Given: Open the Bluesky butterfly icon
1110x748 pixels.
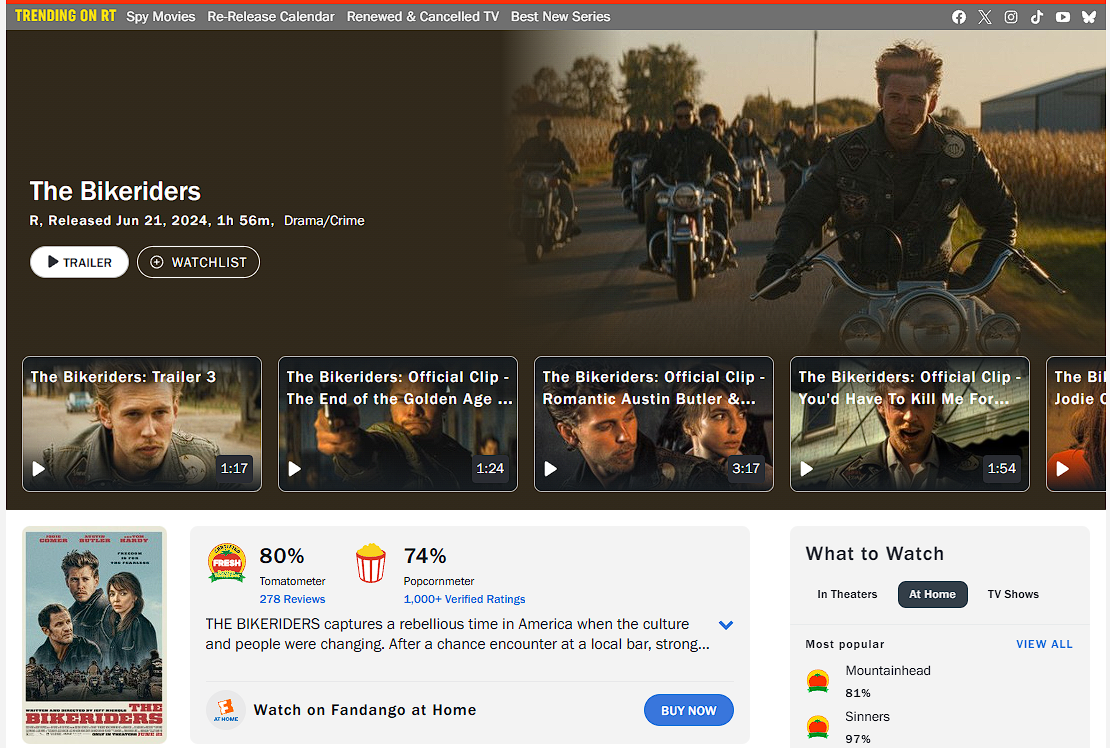Looking at the screenshot, I should pos(1089,17).
